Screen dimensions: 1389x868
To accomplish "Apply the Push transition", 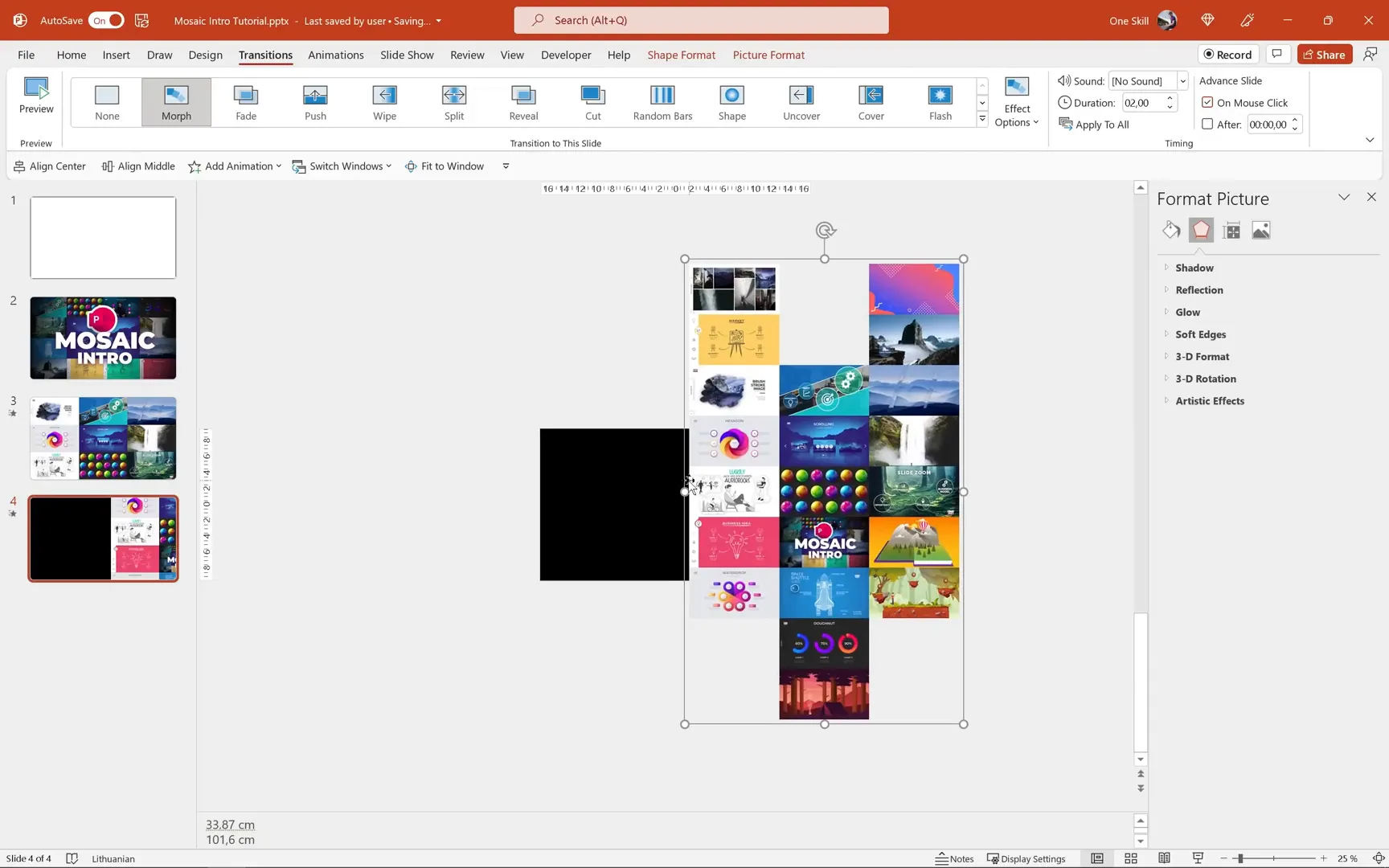I will point(315,102).
